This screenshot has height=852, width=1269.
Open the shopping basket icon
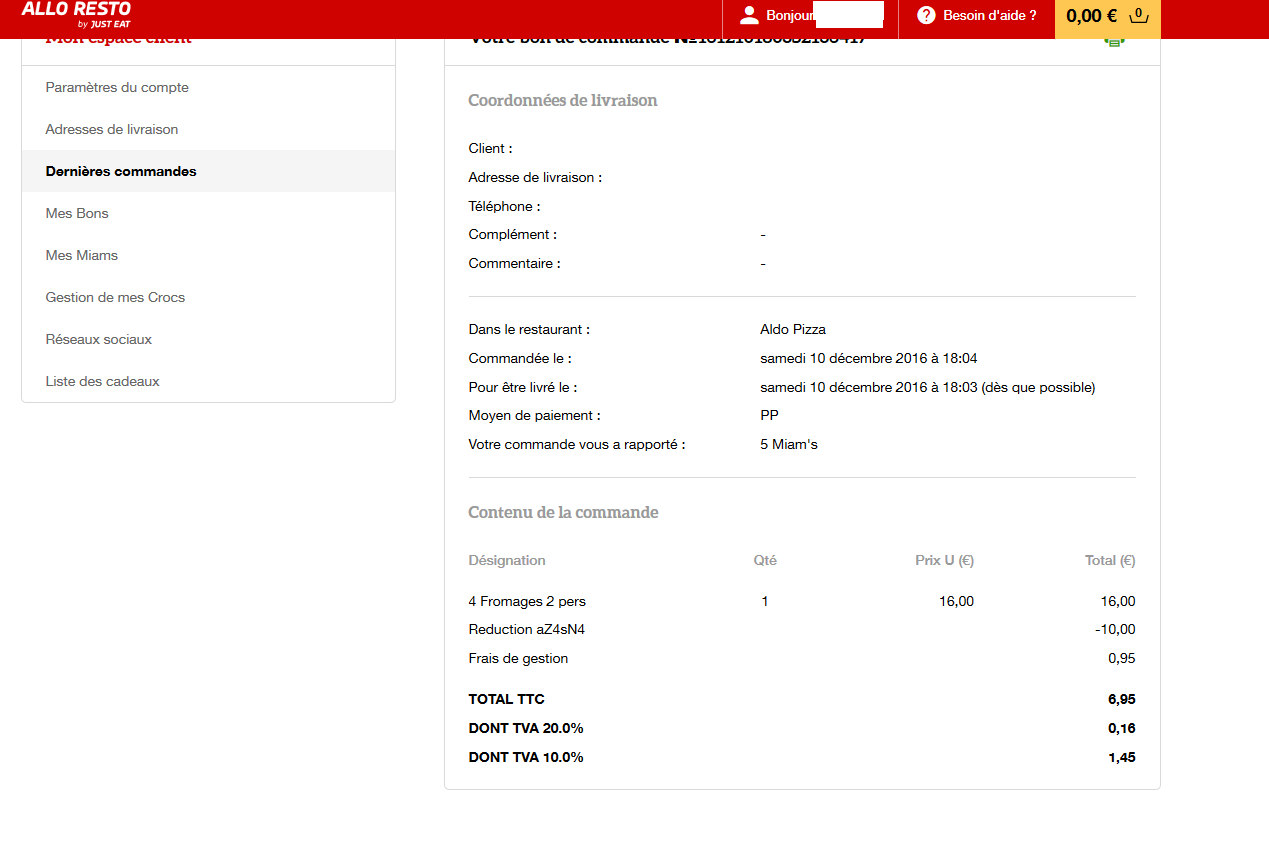point(1138,15)
